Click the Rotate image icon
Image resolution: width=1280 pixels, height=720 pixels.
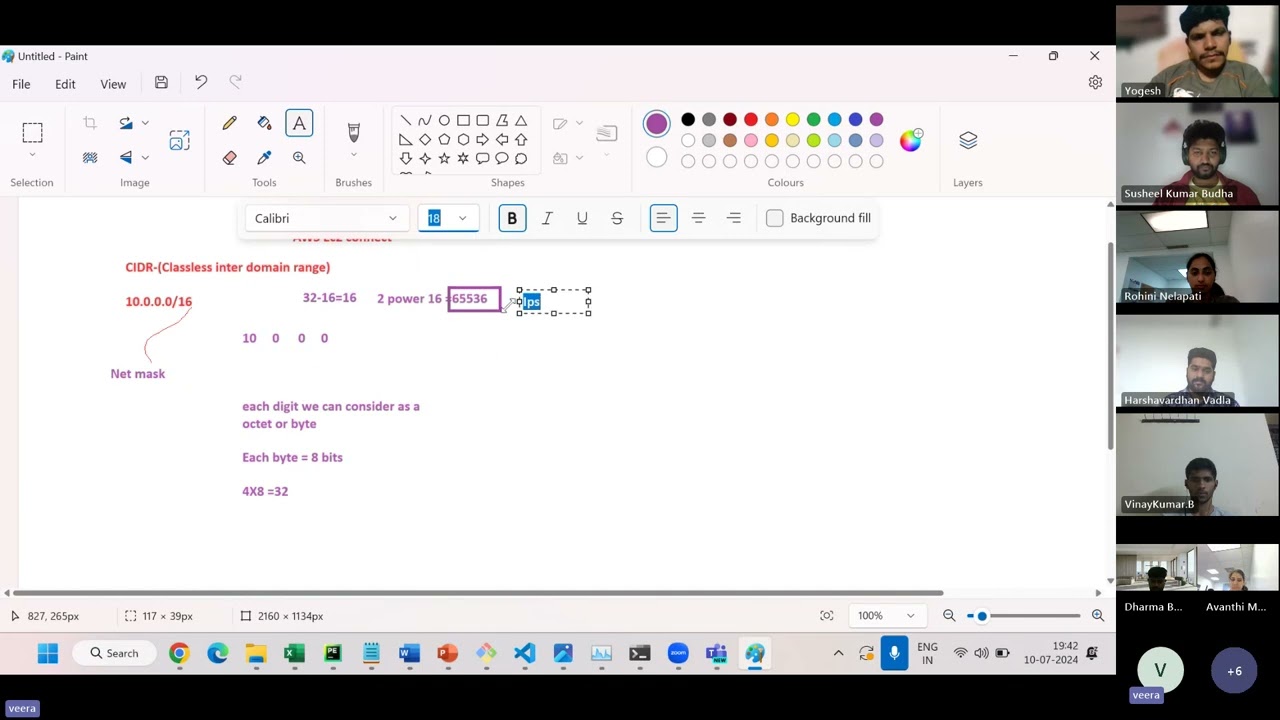tap(126, 123)
